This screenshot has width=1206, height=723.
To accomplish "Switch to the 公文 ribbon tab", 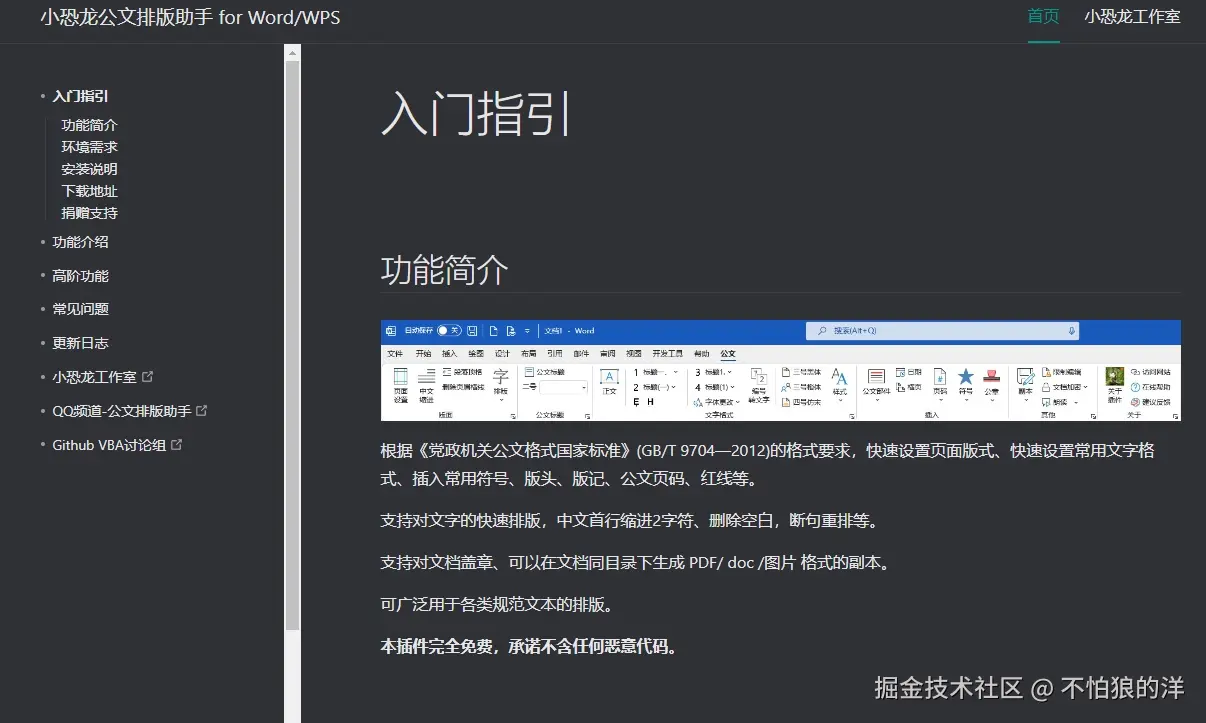I will [x=728, y=354].
